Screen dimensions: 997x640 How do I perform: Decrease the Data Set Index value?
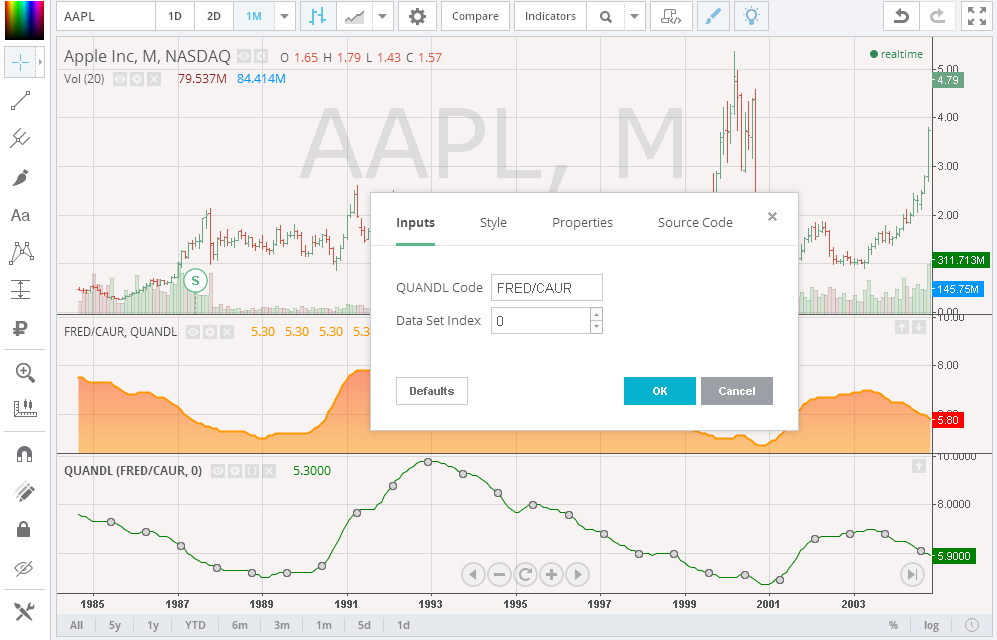click(596, 327)
